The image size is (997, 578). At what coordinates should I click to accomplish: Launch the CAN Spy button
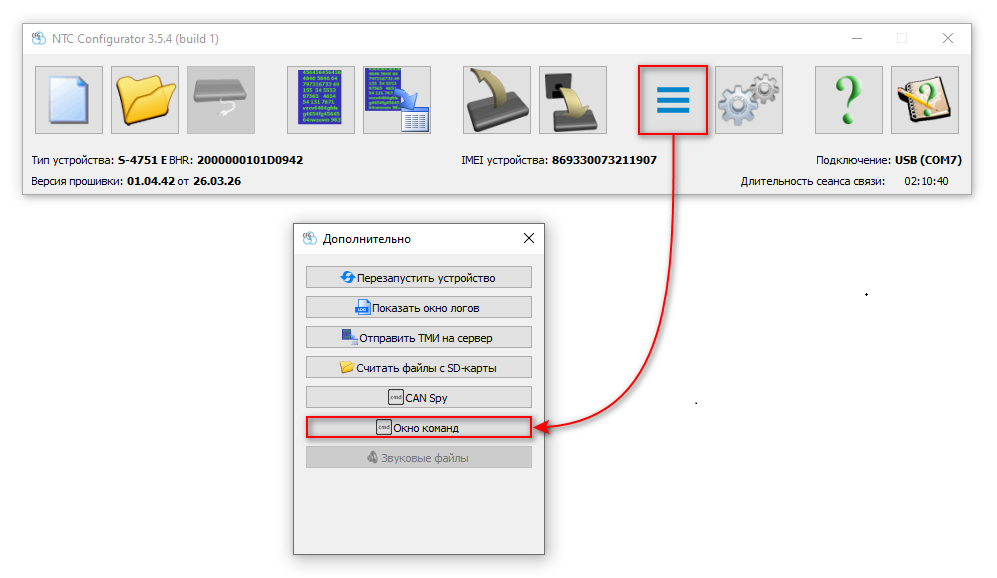point(418,397)
